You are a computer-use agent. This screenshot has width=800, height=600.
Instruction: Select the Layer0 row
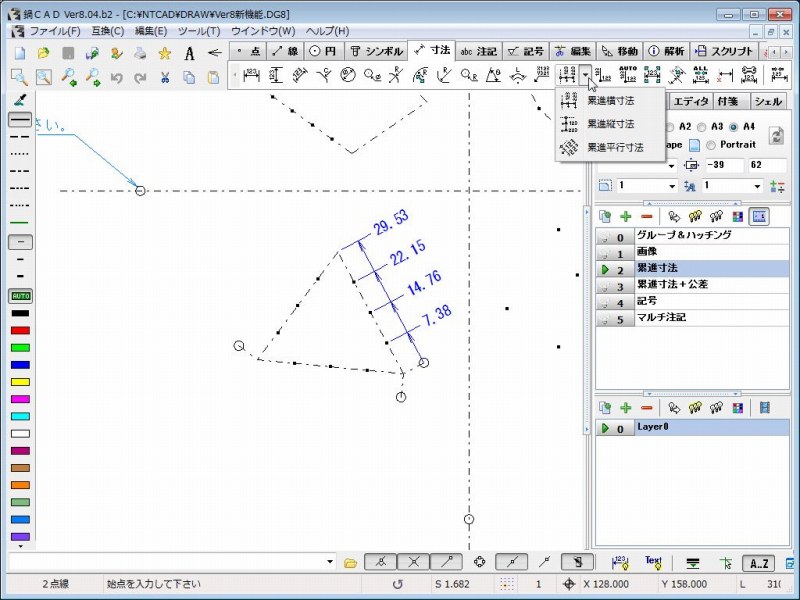click(x=692, y=428)
